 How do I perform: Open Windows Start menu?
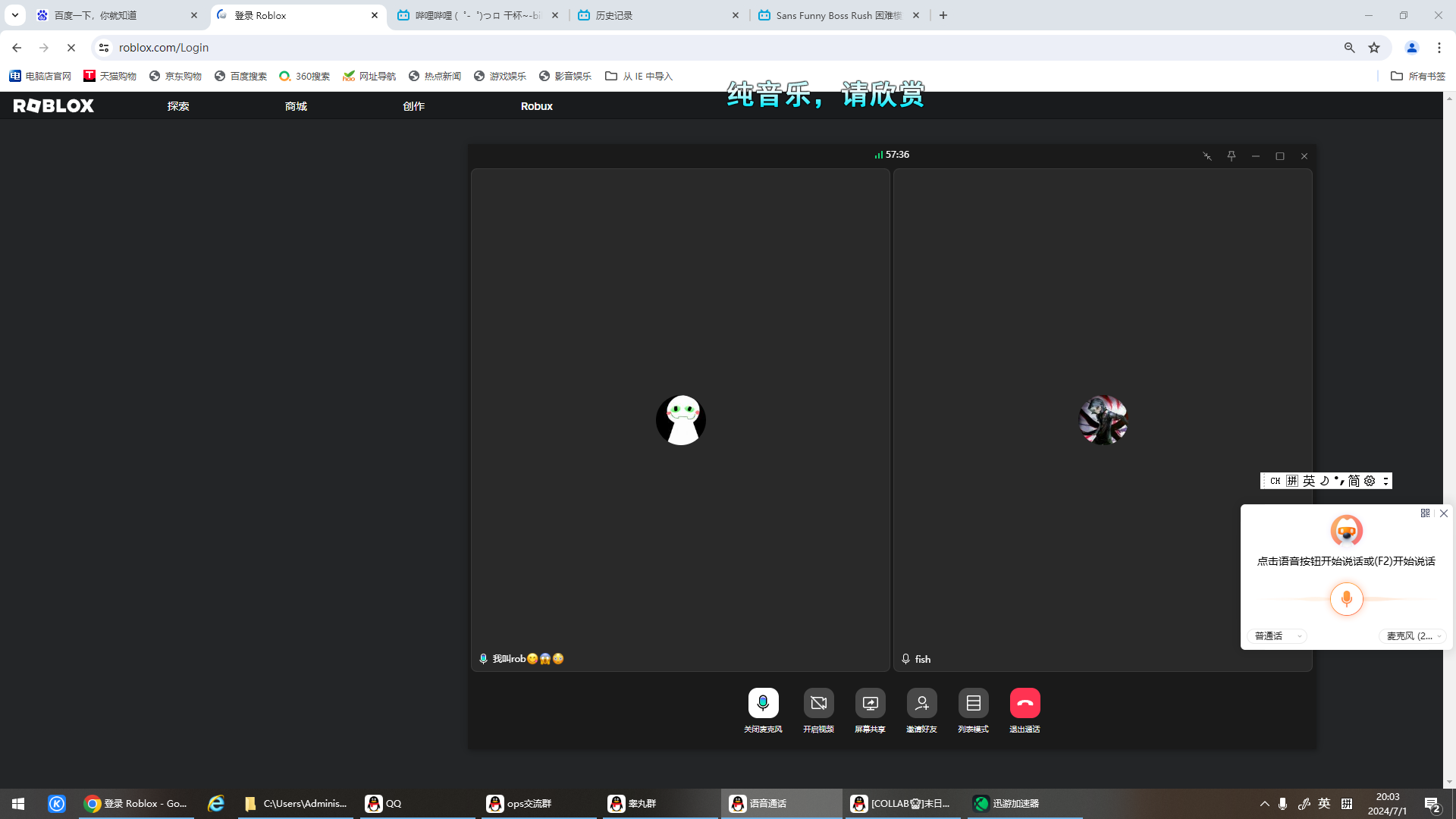click(18, 804)
